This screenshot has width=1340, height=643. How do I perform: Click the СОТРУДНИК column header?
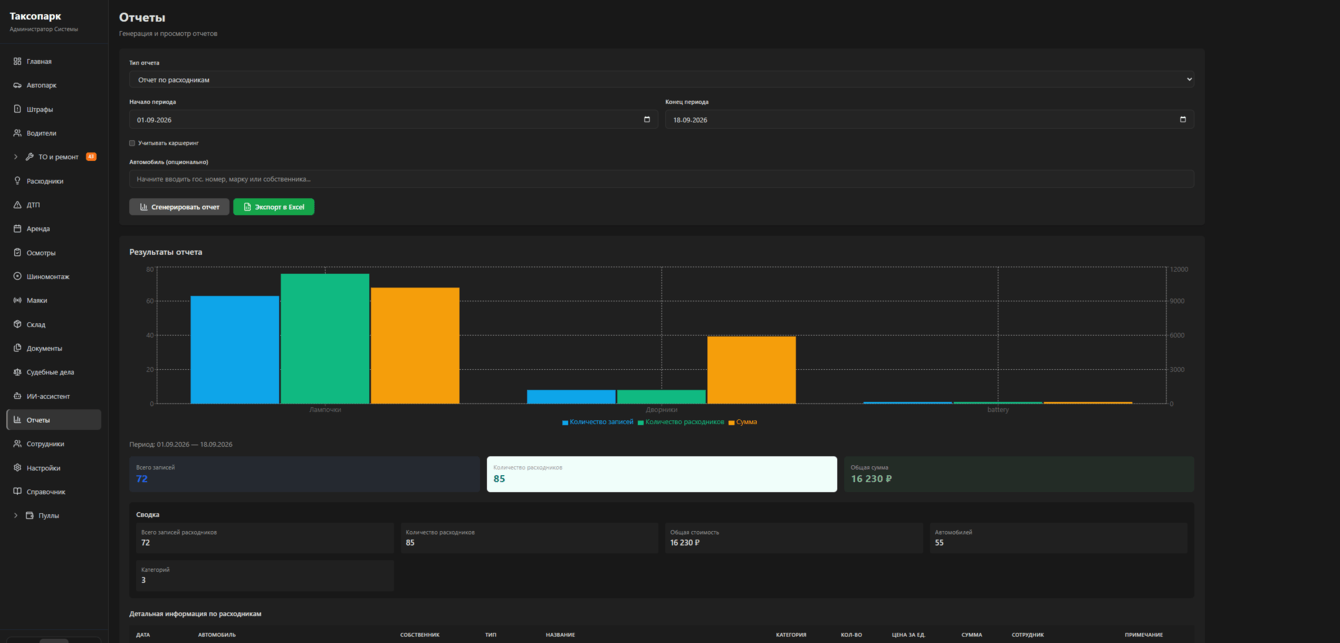coord(1028,635)
